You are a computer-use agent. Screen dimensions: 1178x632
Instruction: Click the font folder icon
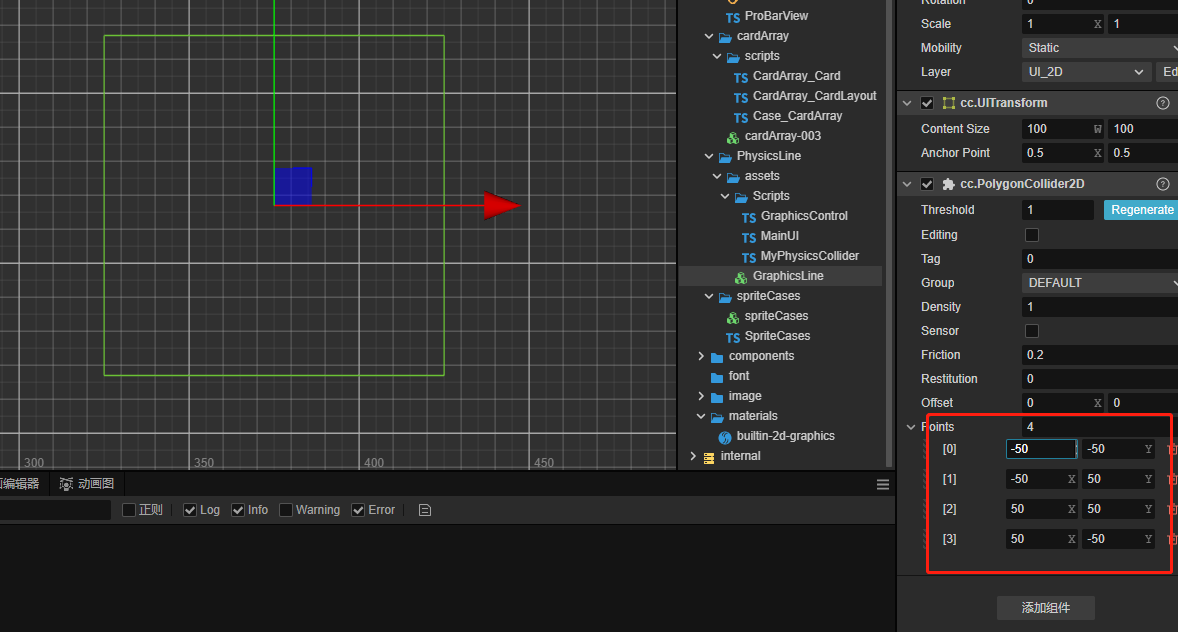717,376
